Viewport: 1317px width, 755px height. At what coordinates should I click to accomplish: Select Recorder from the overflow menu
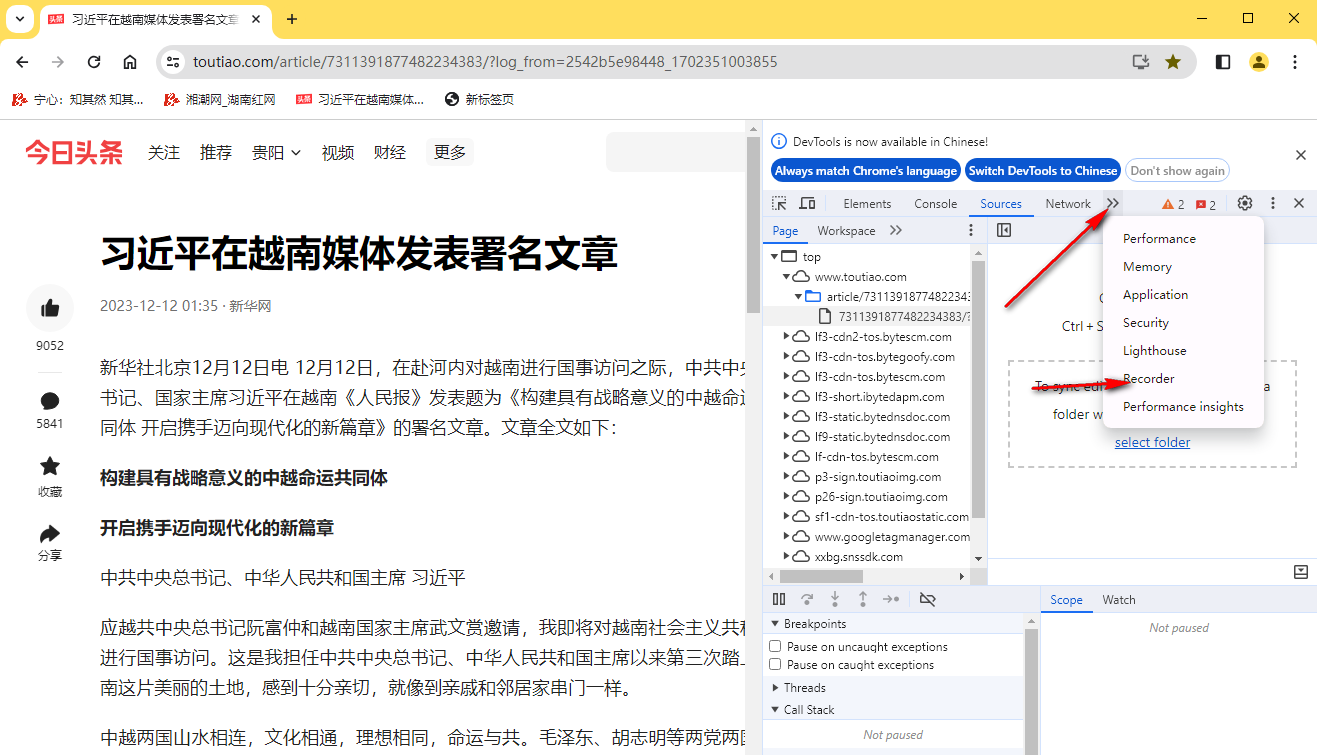tap(1149, 379)
